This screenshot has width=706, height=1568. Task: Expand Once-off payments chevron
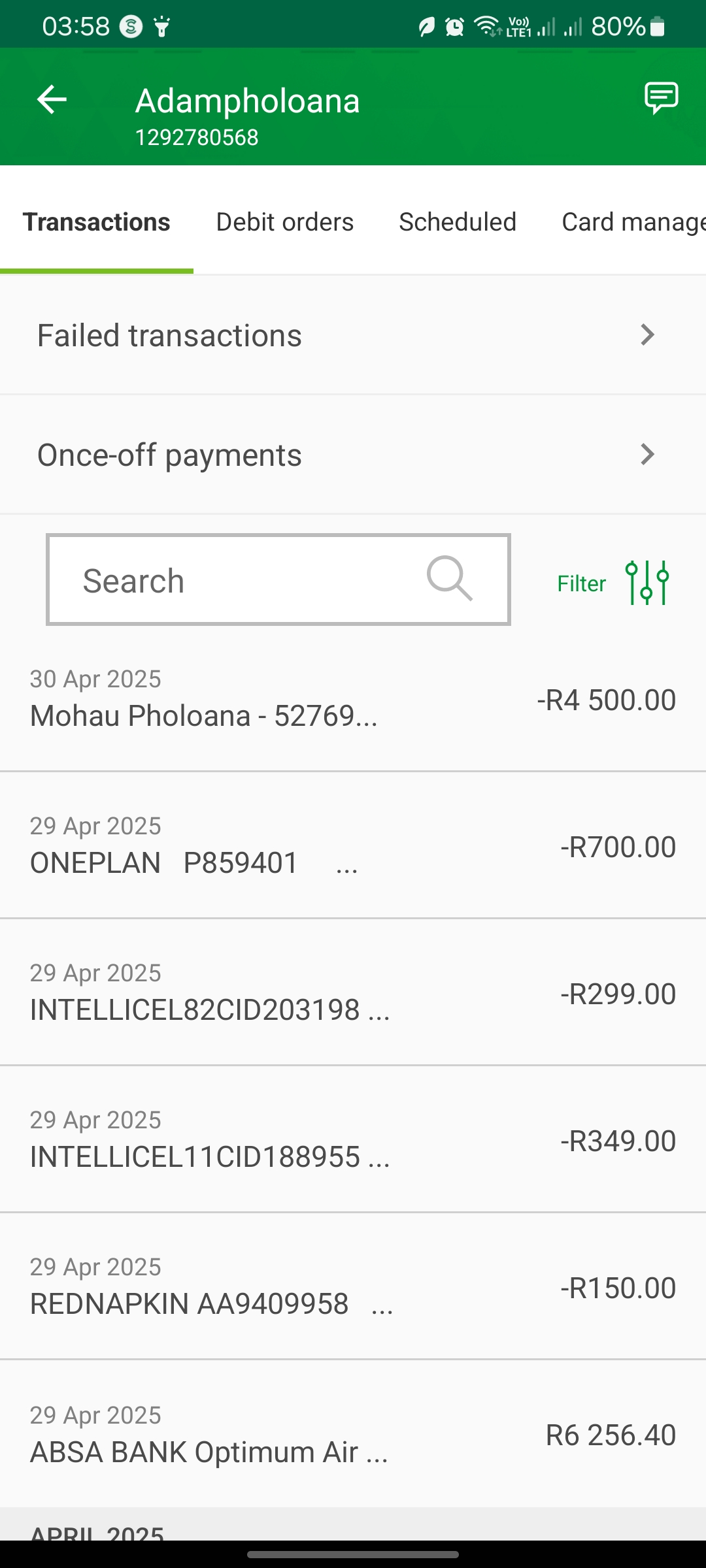point(647,454)
